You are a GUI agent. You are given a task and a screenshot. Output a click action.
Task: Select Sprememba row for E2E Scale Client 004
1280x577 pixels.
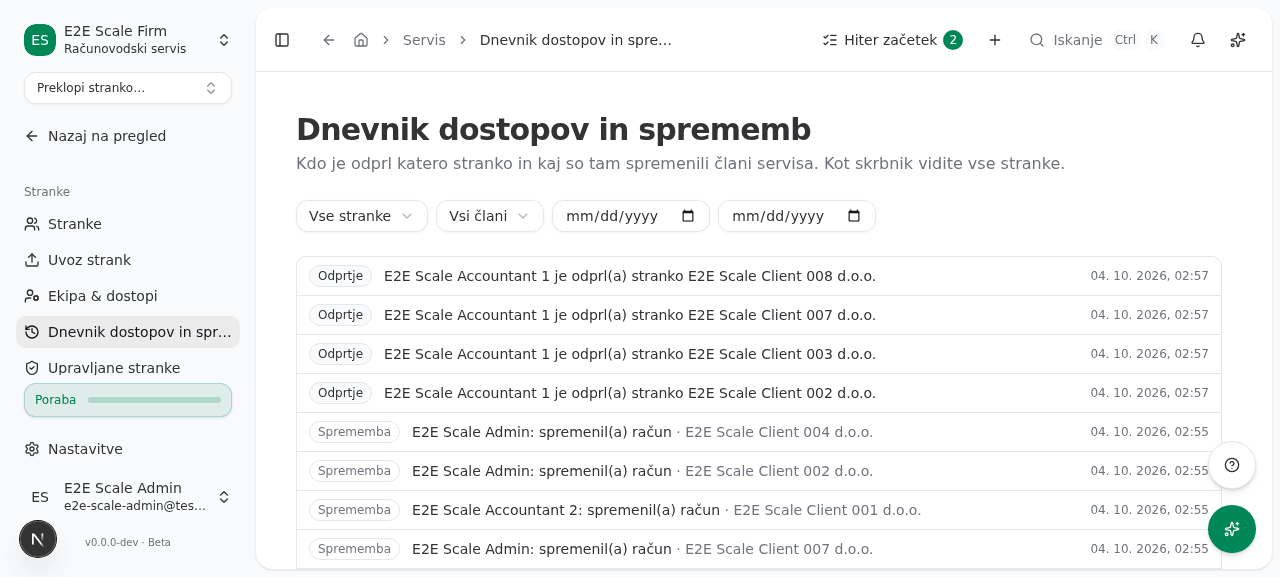759,432
